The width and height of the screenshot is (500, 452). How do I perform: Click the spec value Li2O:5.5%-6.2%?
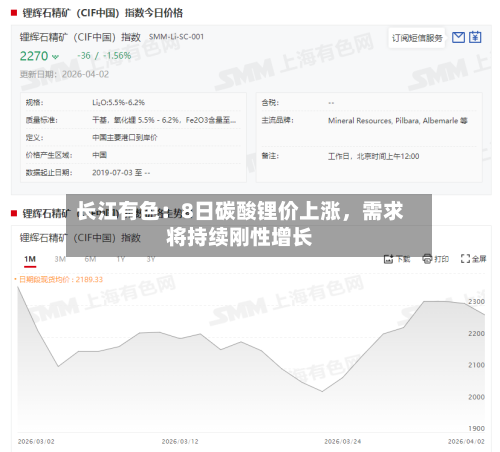click(118, 102)
